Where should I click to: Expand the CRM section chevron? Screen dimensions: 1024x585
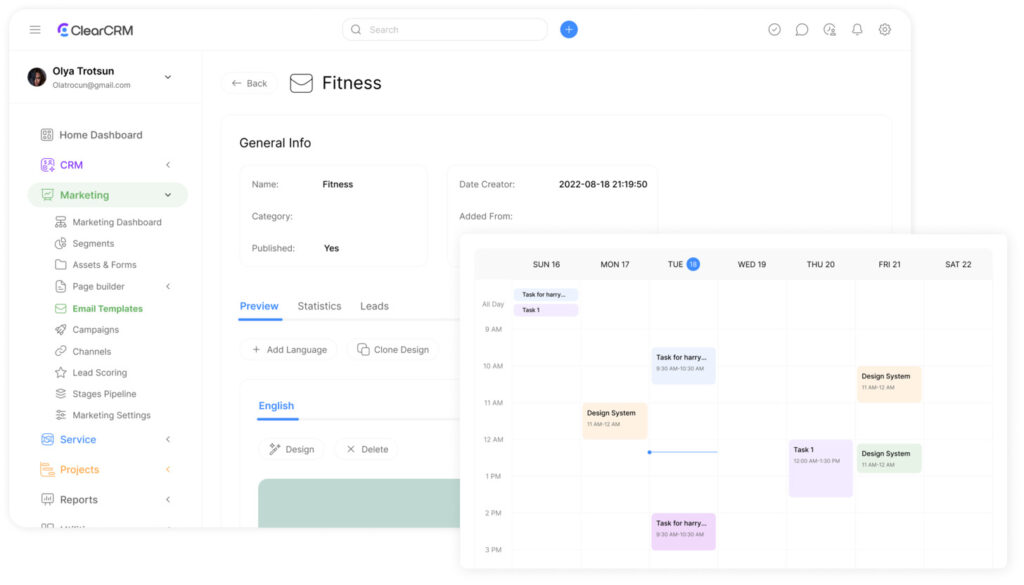(x=168, y=165)
